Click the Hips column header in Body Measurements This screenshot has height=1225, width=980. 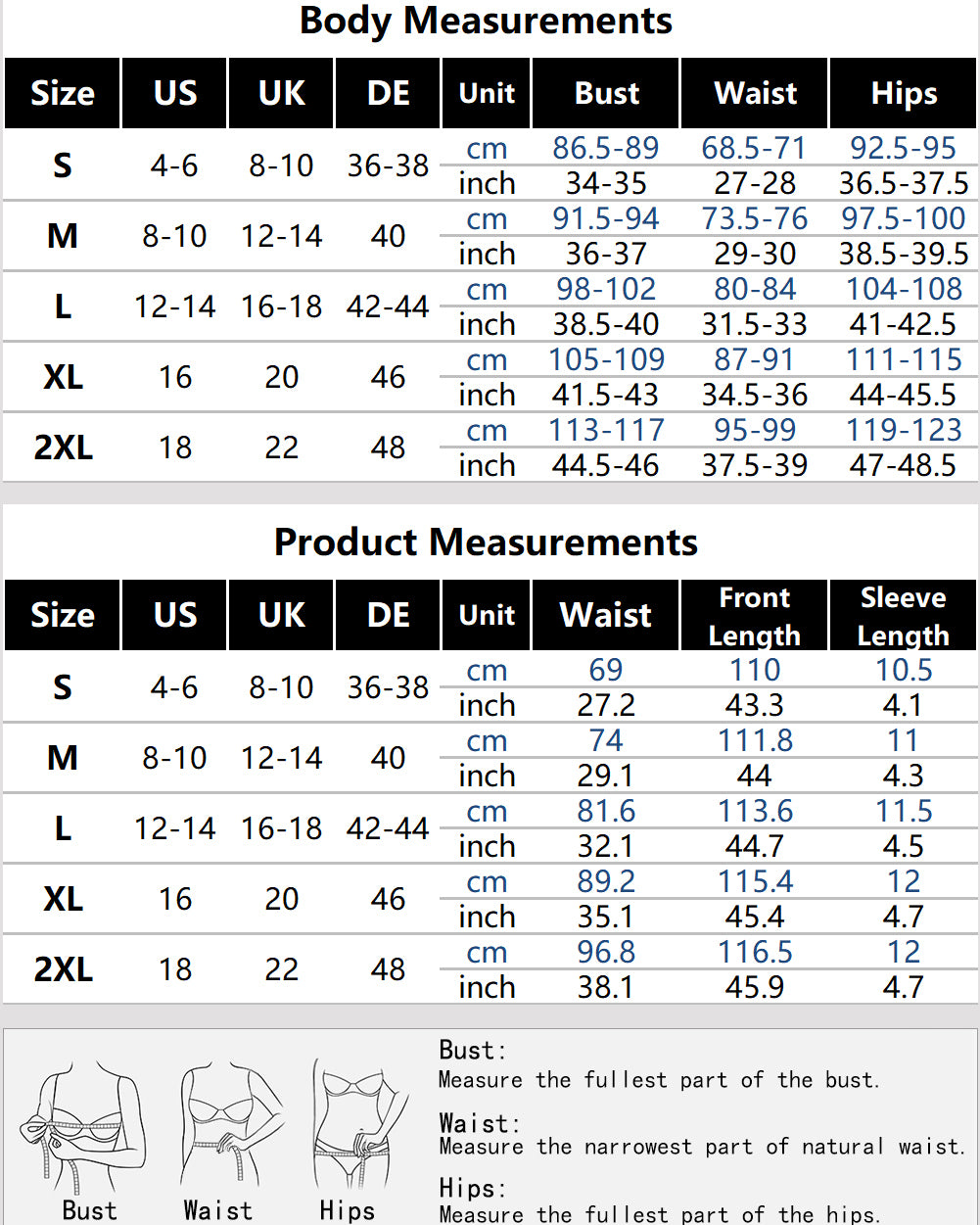tap(903, 93)
